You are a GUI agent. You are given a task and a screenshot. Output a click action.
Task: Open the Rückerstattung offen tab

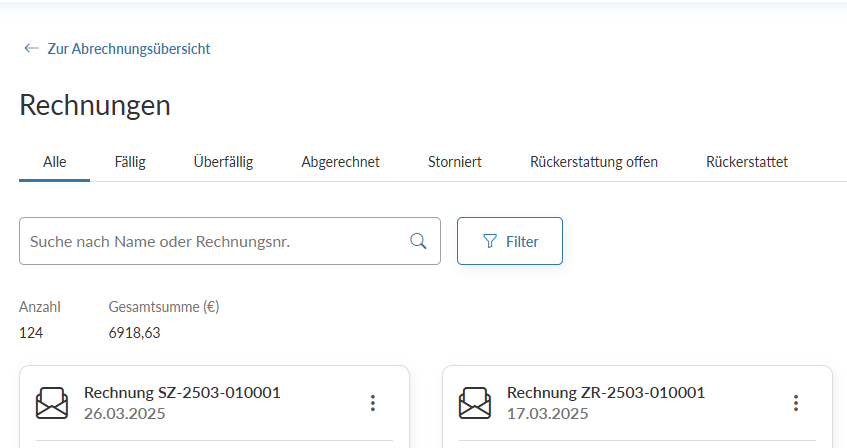point(594,162)
